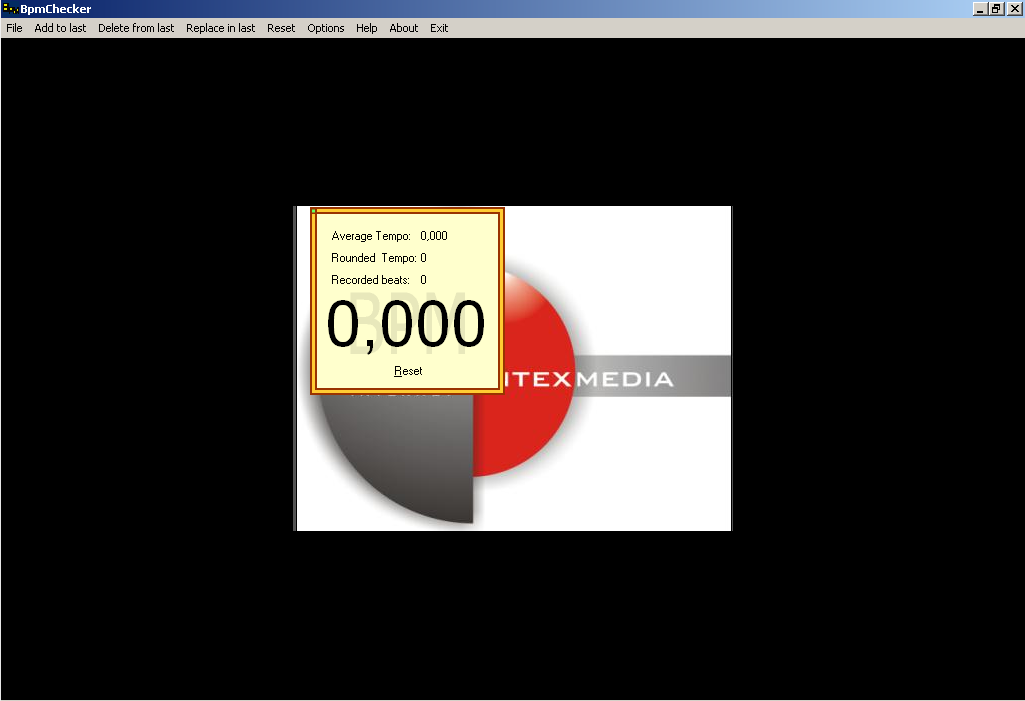Open the Options menu
Image resolution: width=1025 pixels, height=701 pixels.
point(326,28)
